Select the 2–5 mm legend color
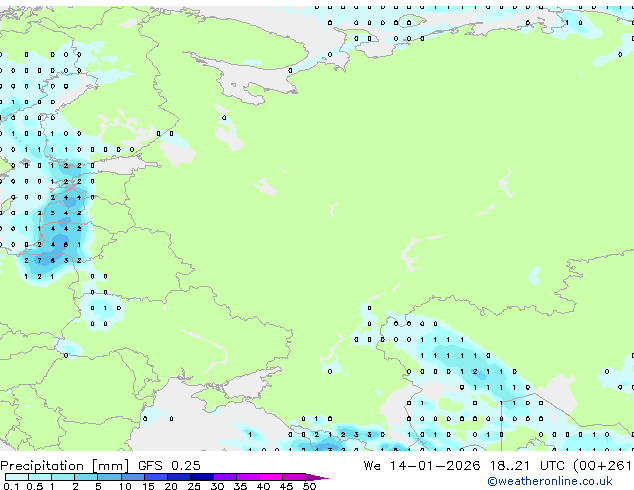This screenshot has height=490, width=634. 86,477
